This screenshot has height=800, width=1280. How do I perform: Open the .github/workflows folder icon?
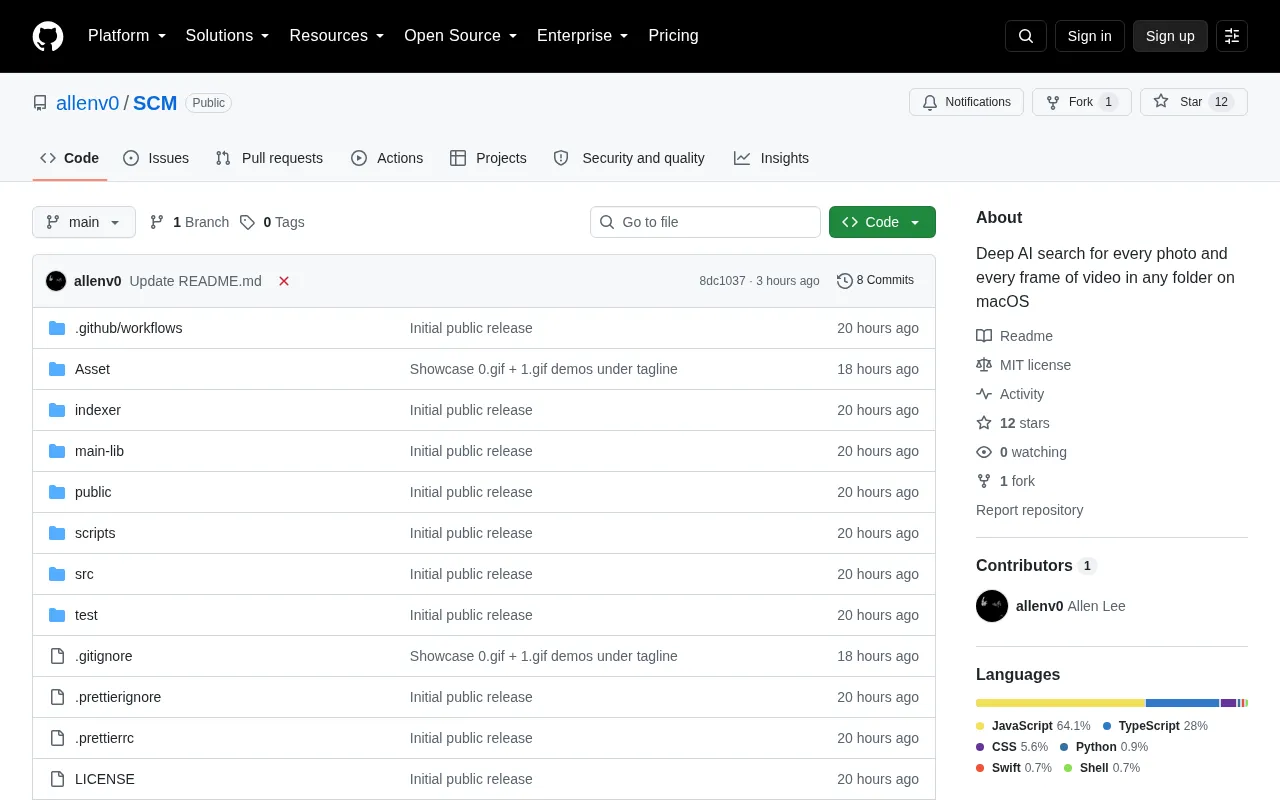coord(57,328)
